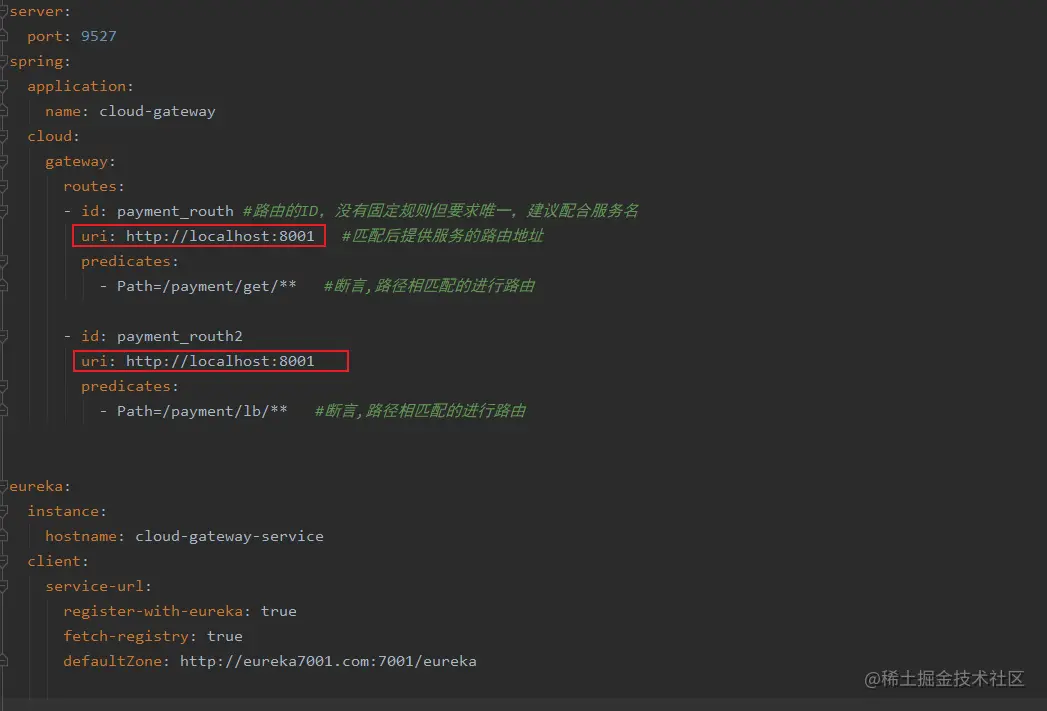Fold the application section in the gutter
Viewport: 1047px width, 711px height.
tap(3, 86)
